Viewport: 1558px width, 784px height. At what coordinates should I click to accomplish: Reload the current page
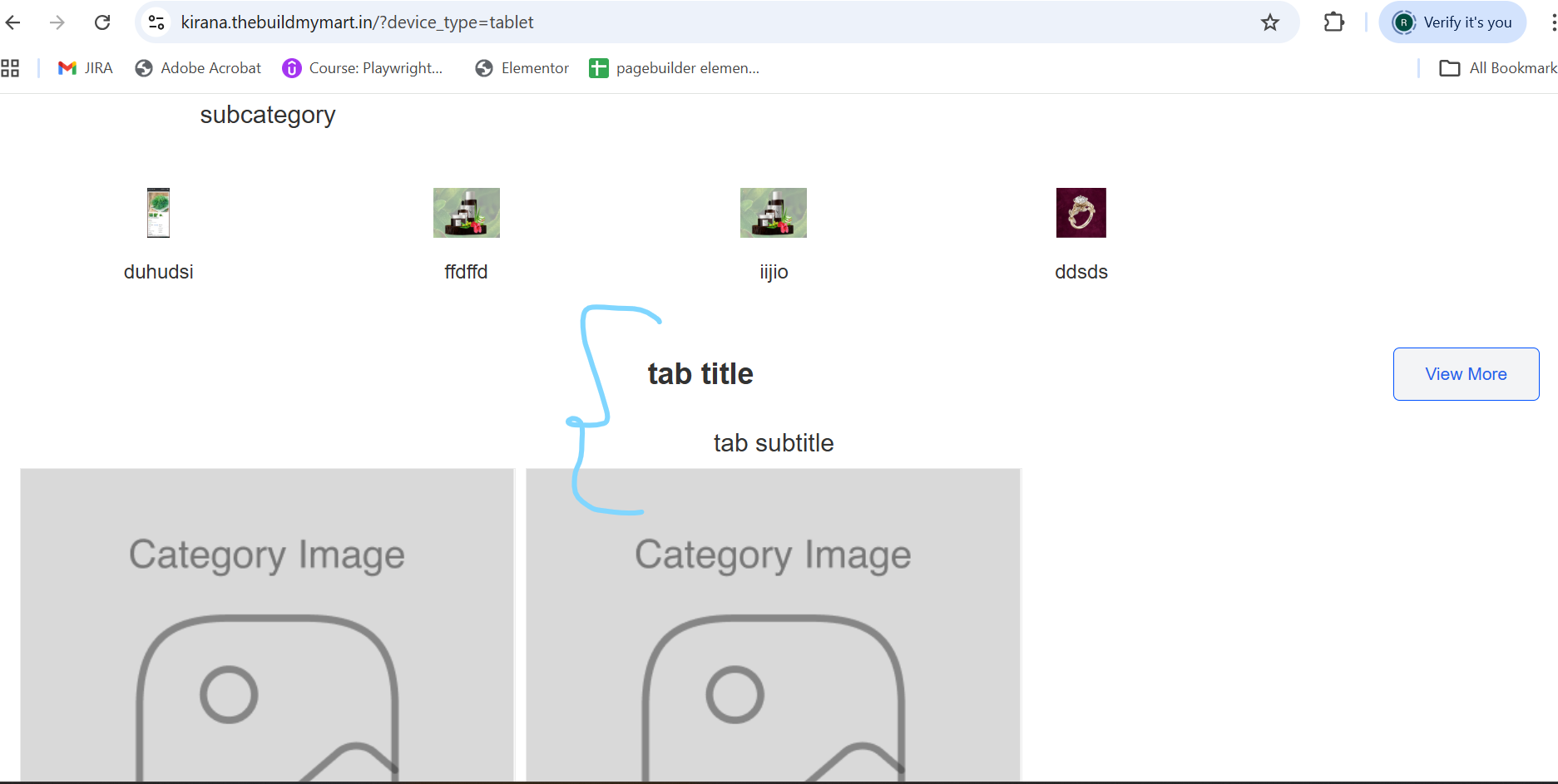pos(102,22)
